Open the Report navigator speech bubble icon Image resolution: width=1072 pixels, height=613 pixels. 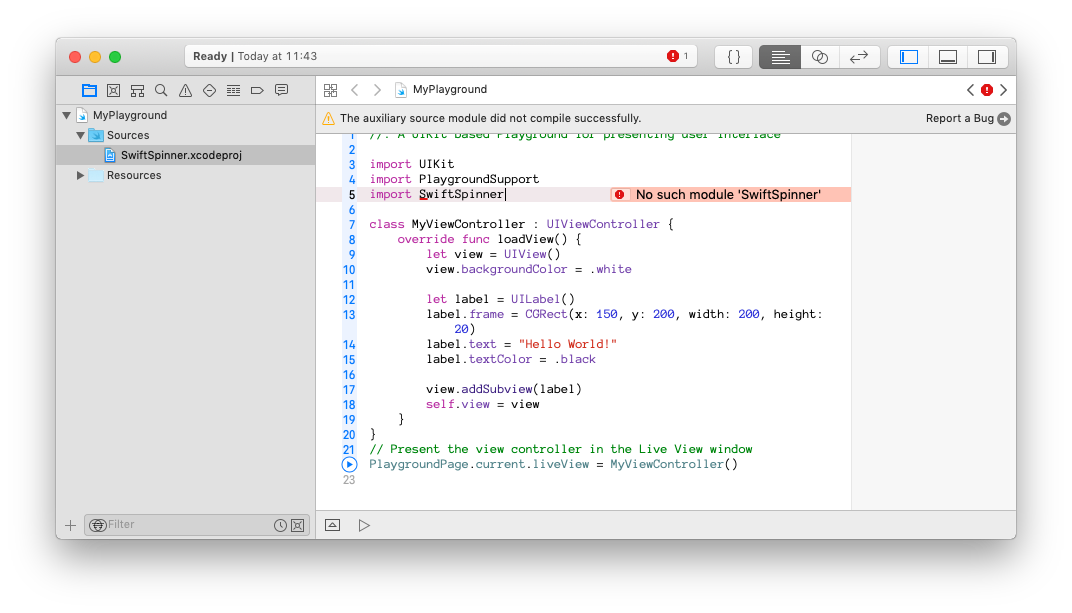click(281, 90)
